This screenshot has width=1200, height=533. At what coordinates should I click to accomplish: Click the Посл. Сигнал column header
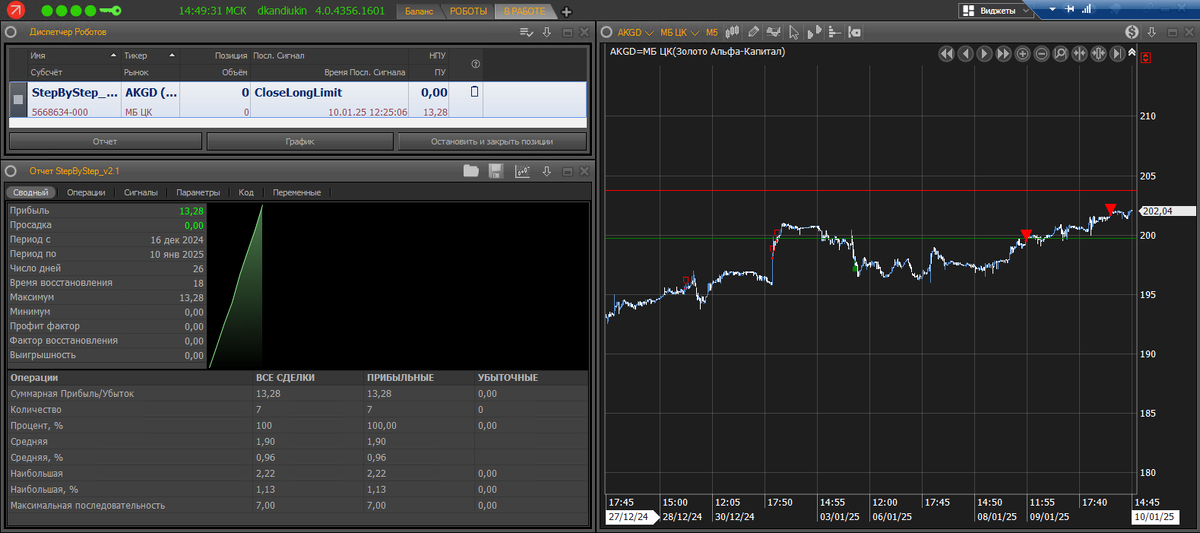279,56
